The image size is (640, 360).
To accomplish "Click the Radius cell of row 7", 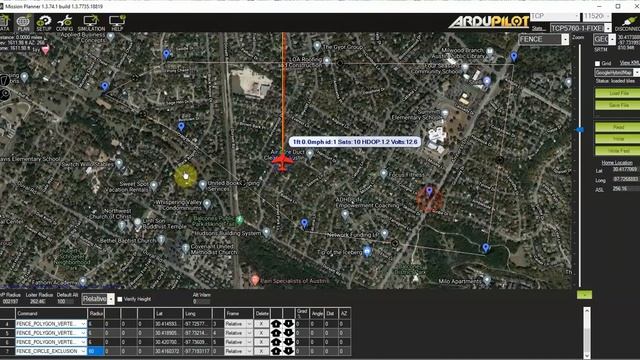I will tap(96, 351).
